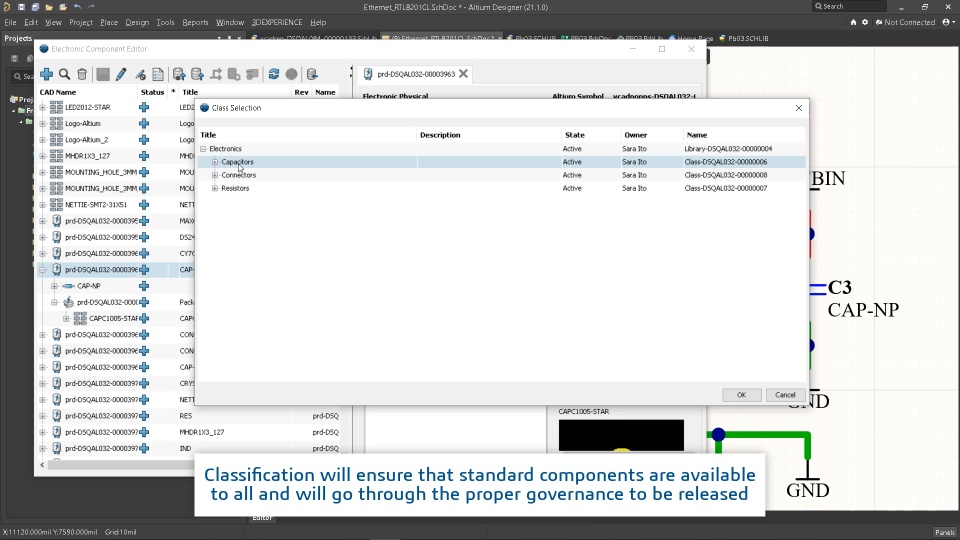The height and width of the screenshot is (540, 960).
Task: Expand the CAP-NP child node
Action: coord(54,286)
